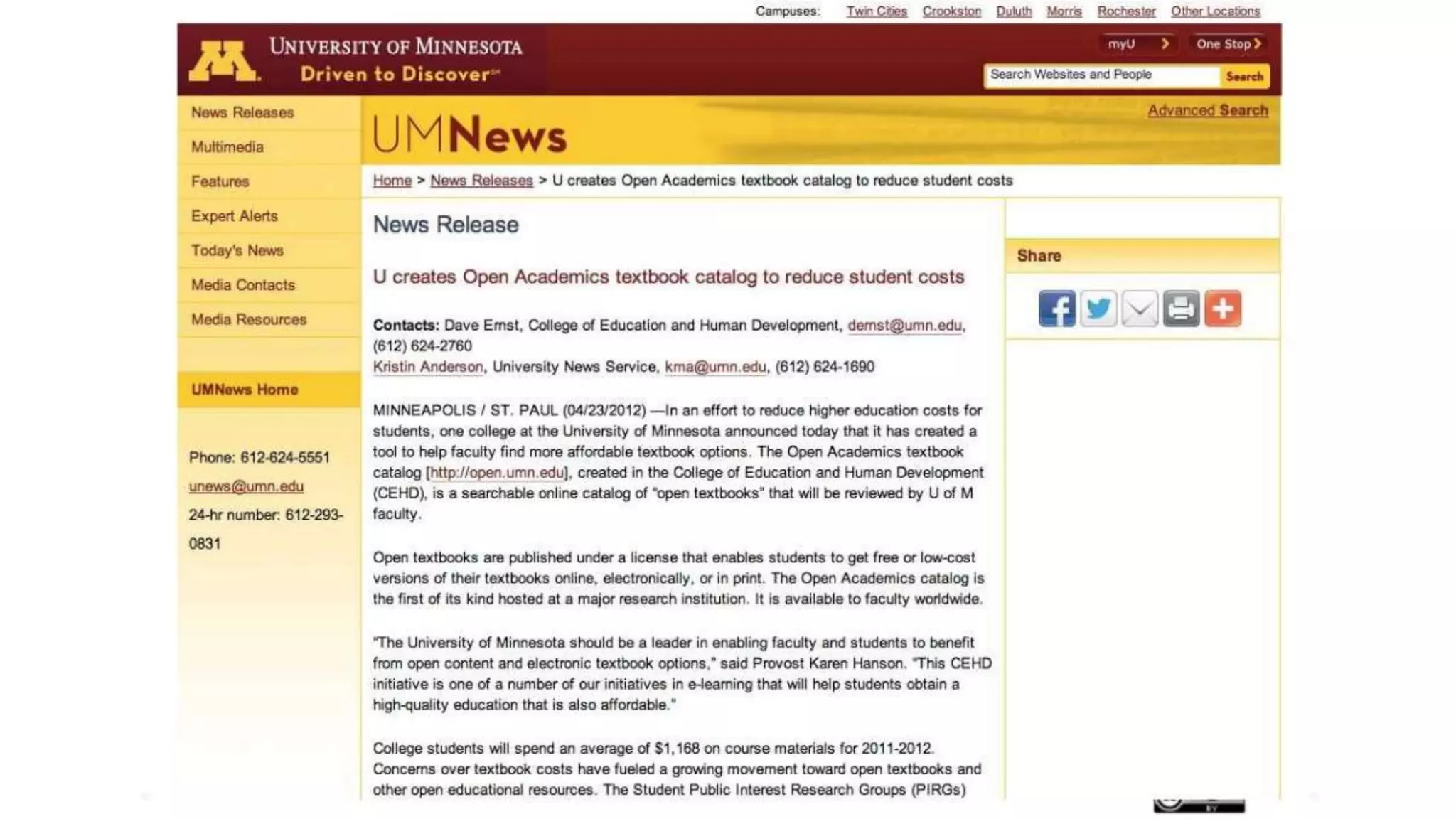Click University of Minnesota M logo

223,60
